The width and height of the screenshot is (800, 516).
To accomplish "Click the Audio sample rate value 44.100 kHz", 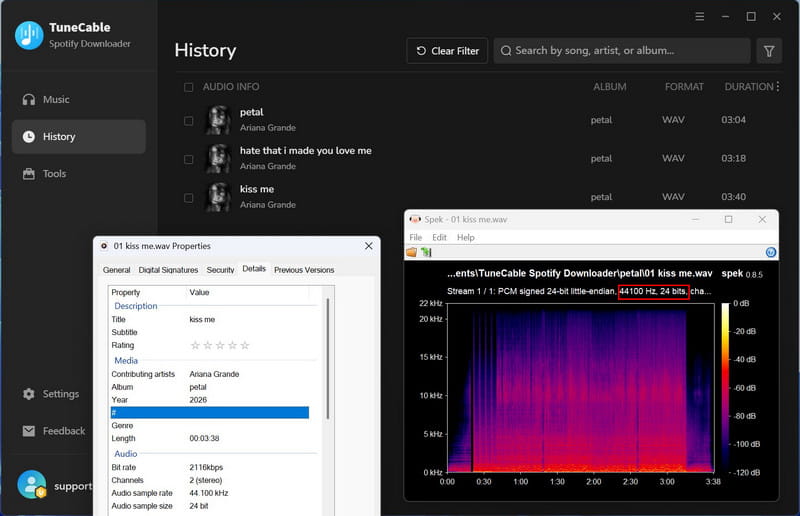I will coord(209,493).
